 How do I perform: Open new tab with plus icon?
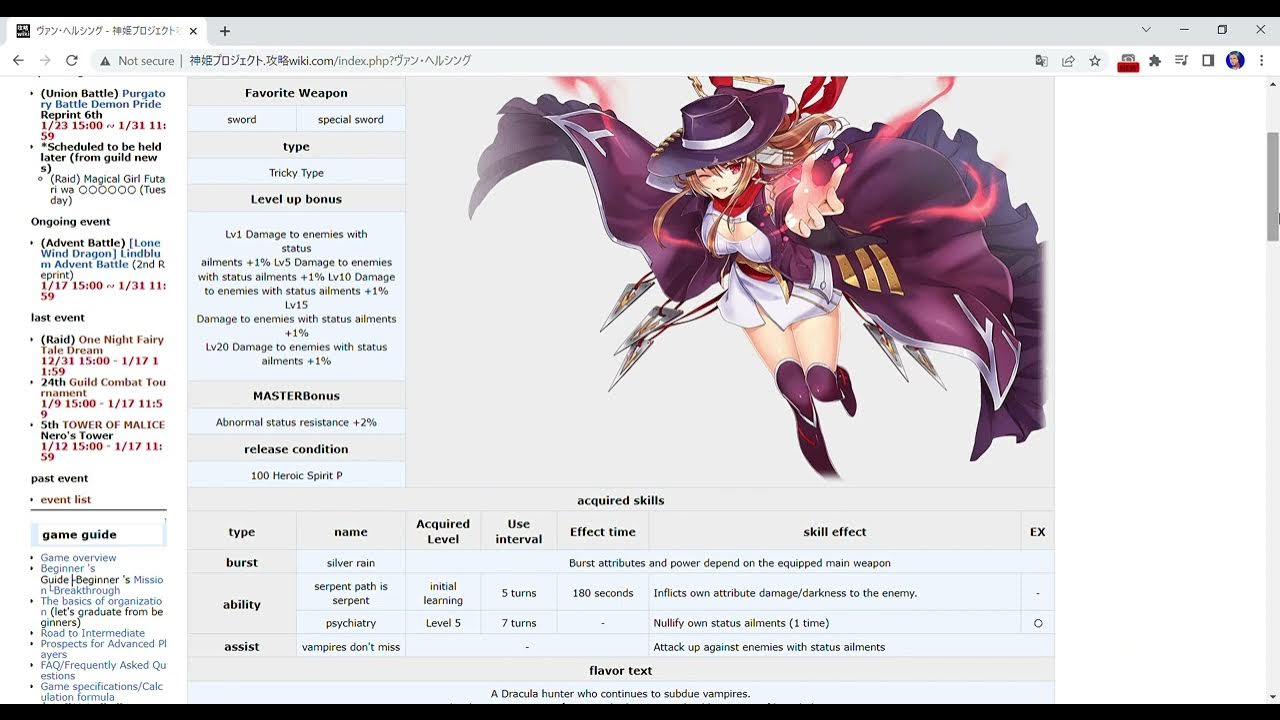tap(224, 31)
